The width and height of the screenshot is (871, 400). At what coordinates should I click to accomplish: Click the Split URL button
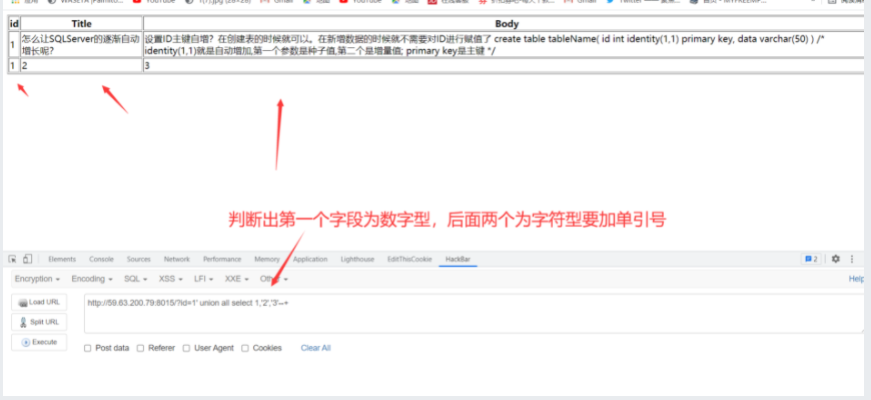pyautogui.click(x=39, y=322)
